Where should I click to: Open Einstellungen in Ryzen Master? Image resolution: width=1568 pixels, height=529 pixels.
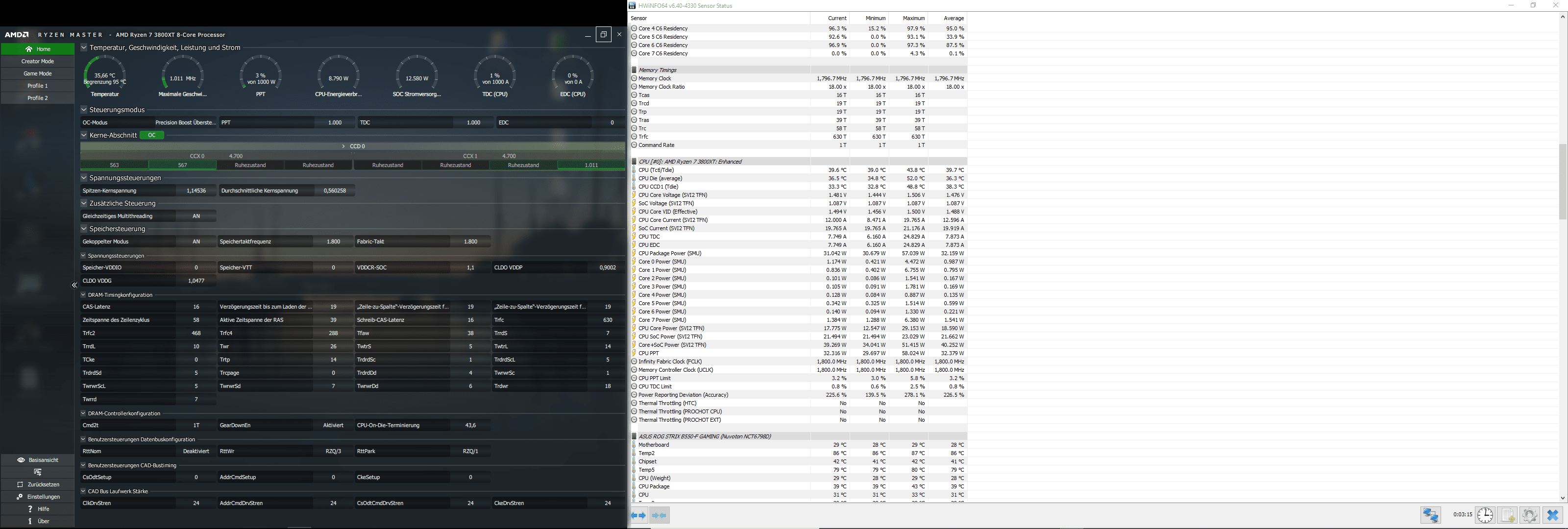pos(38,497)
